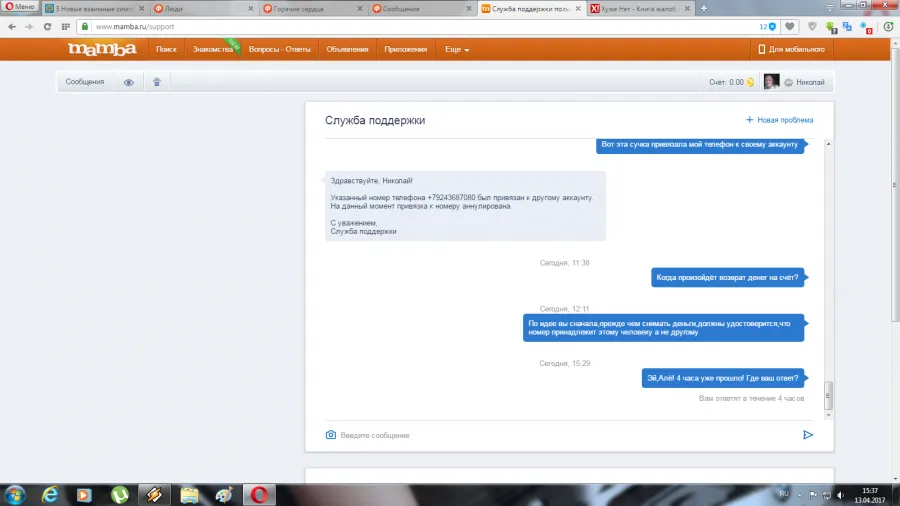Image resolution: width=900 pixels, height=506 pixels.
Task: Click the 'Счет: 0.00' account balance
Action: tap(731, 82)
